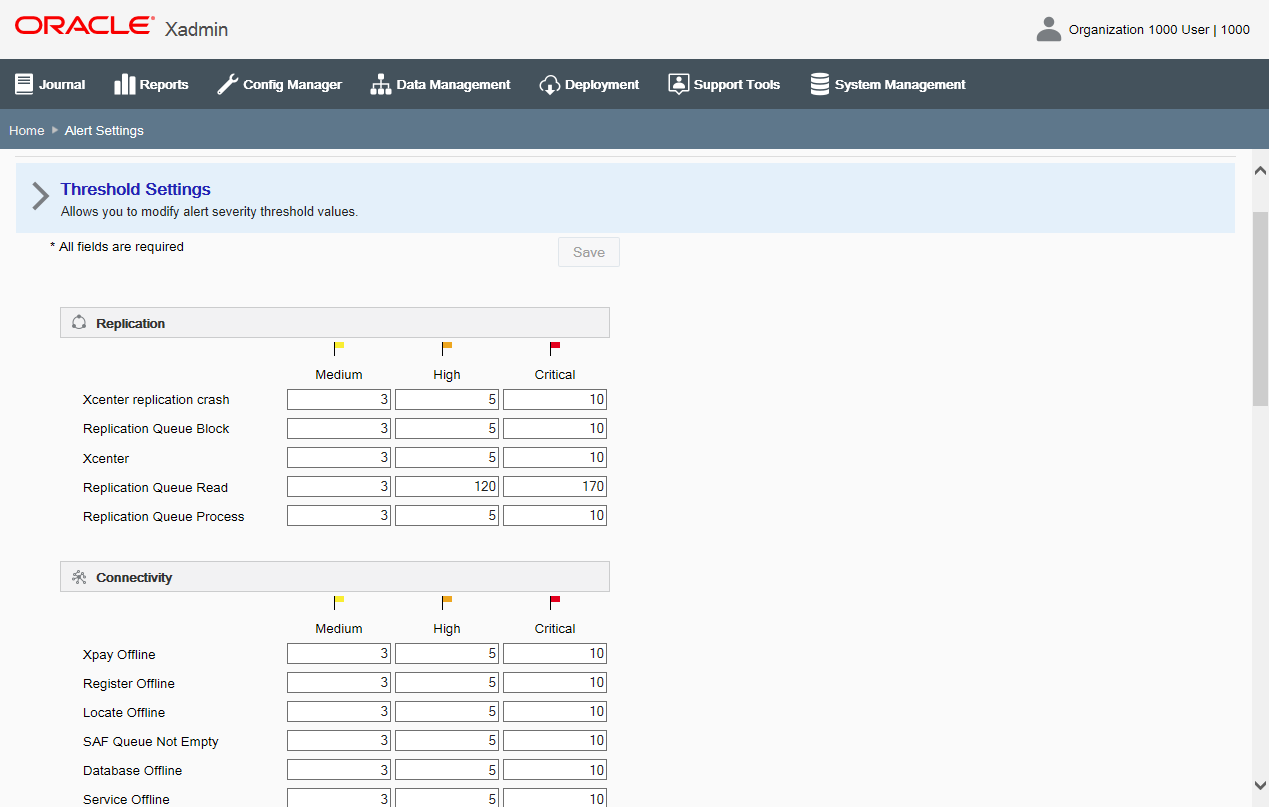This screenshot has height=807, width=1269.
Task: Click the Connectivity section icon
Action: [x=79, y=577]
